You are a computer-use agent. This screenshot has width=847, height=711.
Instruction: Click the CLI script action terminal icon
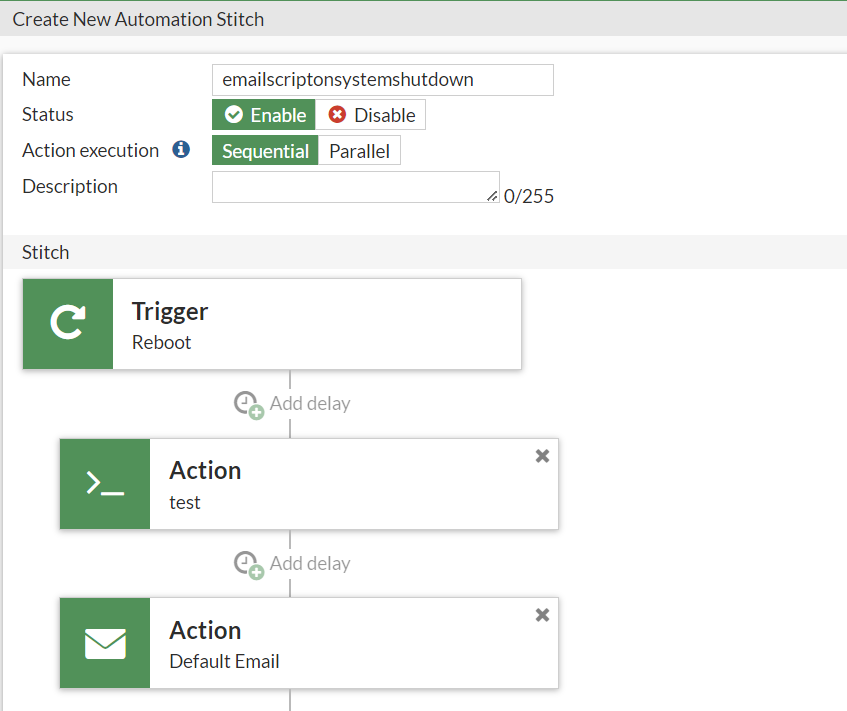[x=105, y=484]
